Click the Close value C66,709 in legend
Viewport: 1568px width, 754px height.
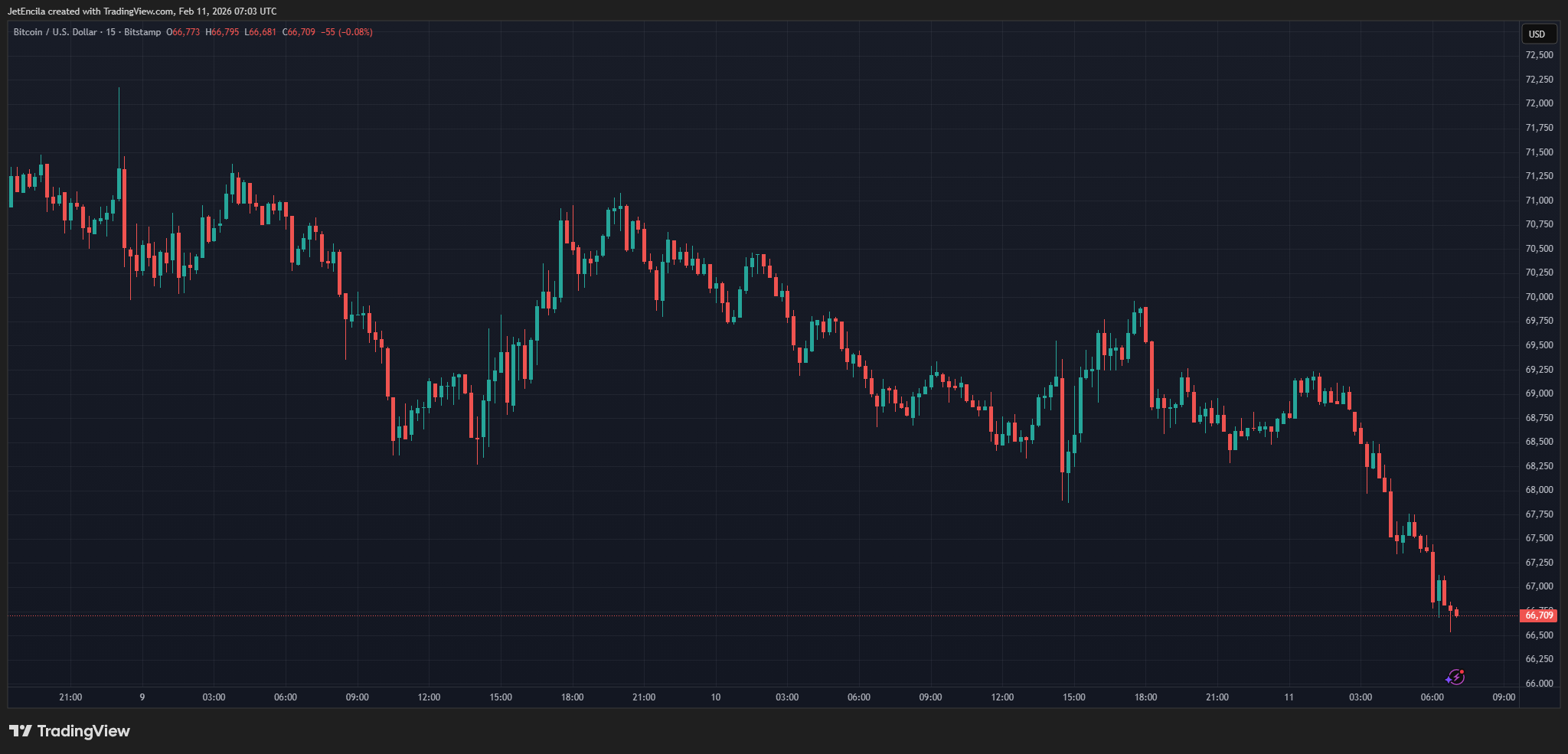[299, 32]
